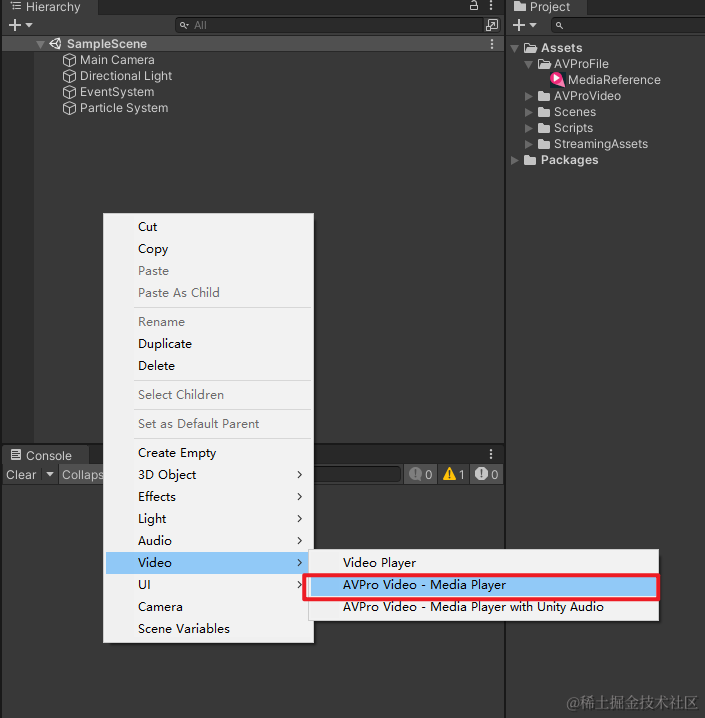705x718 pixels.
Task: Click the Console Collapse toggle button
Action: tap(81, 475)
